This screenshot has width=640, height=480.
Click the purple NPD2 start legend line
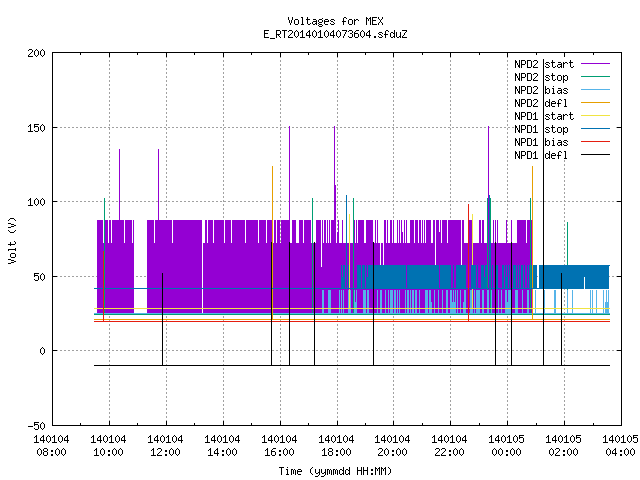click(x=596, y=64)
